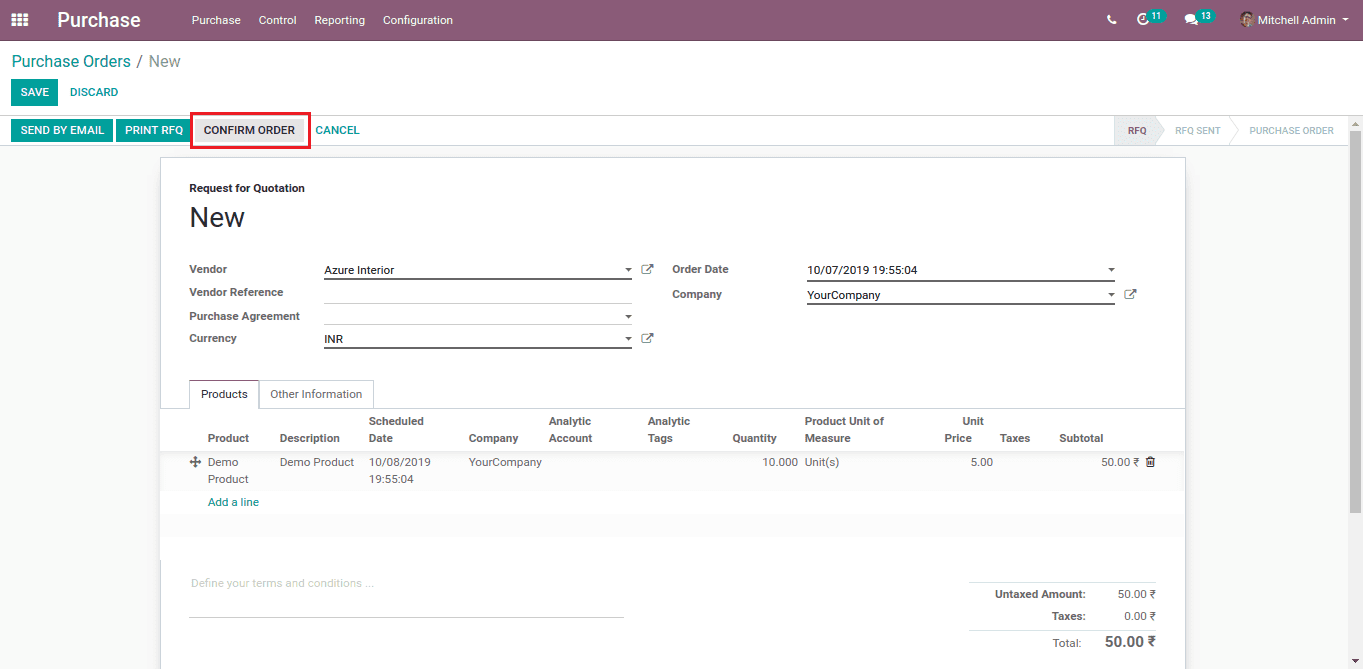Viewport: 1363px width, 669px height.
Task: Click the unit price cell 5.00
Action: pos(981,462)
